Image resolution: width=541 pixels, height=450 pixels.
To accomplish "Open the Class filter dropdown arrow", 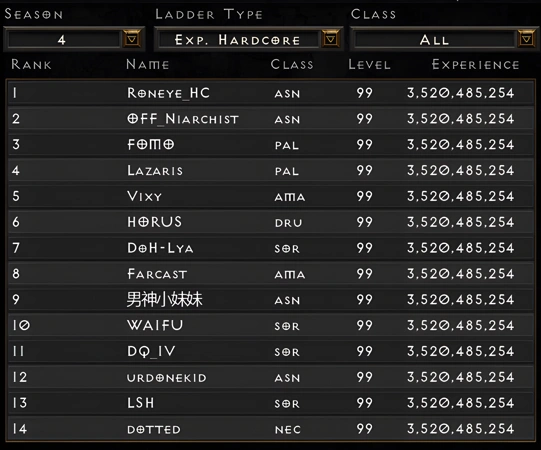I will click(x=526, y=39).
